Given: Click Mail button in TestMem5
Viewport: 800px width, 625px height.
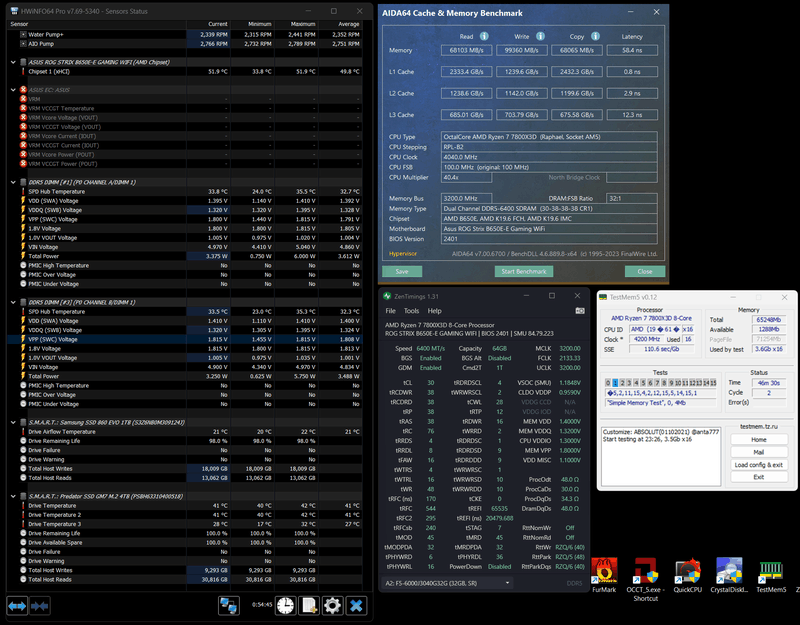Looking at the screenshot, I should pyautogui.click(x=759, y=452).
